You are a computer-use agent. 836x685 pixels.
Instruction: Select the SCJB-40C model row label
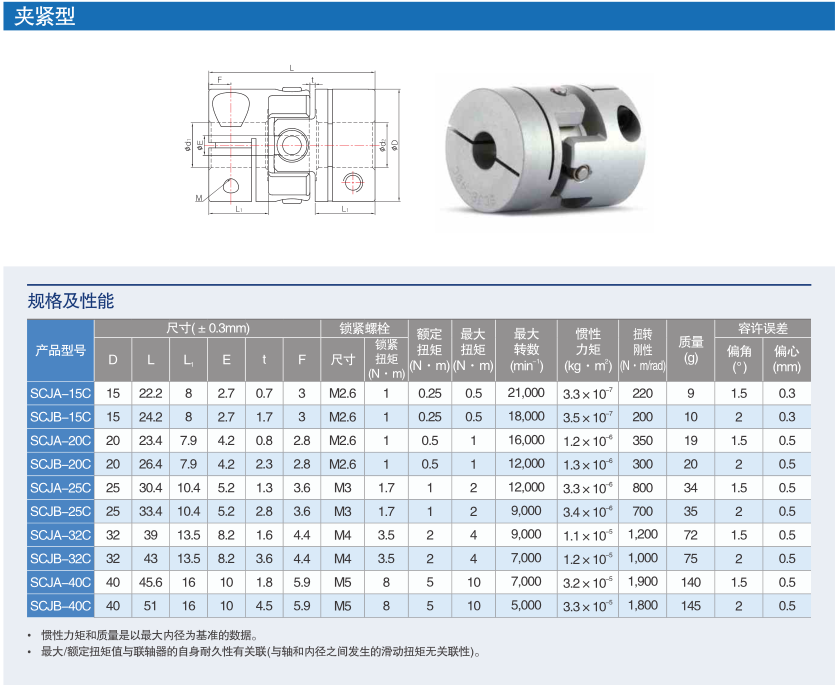61,606
